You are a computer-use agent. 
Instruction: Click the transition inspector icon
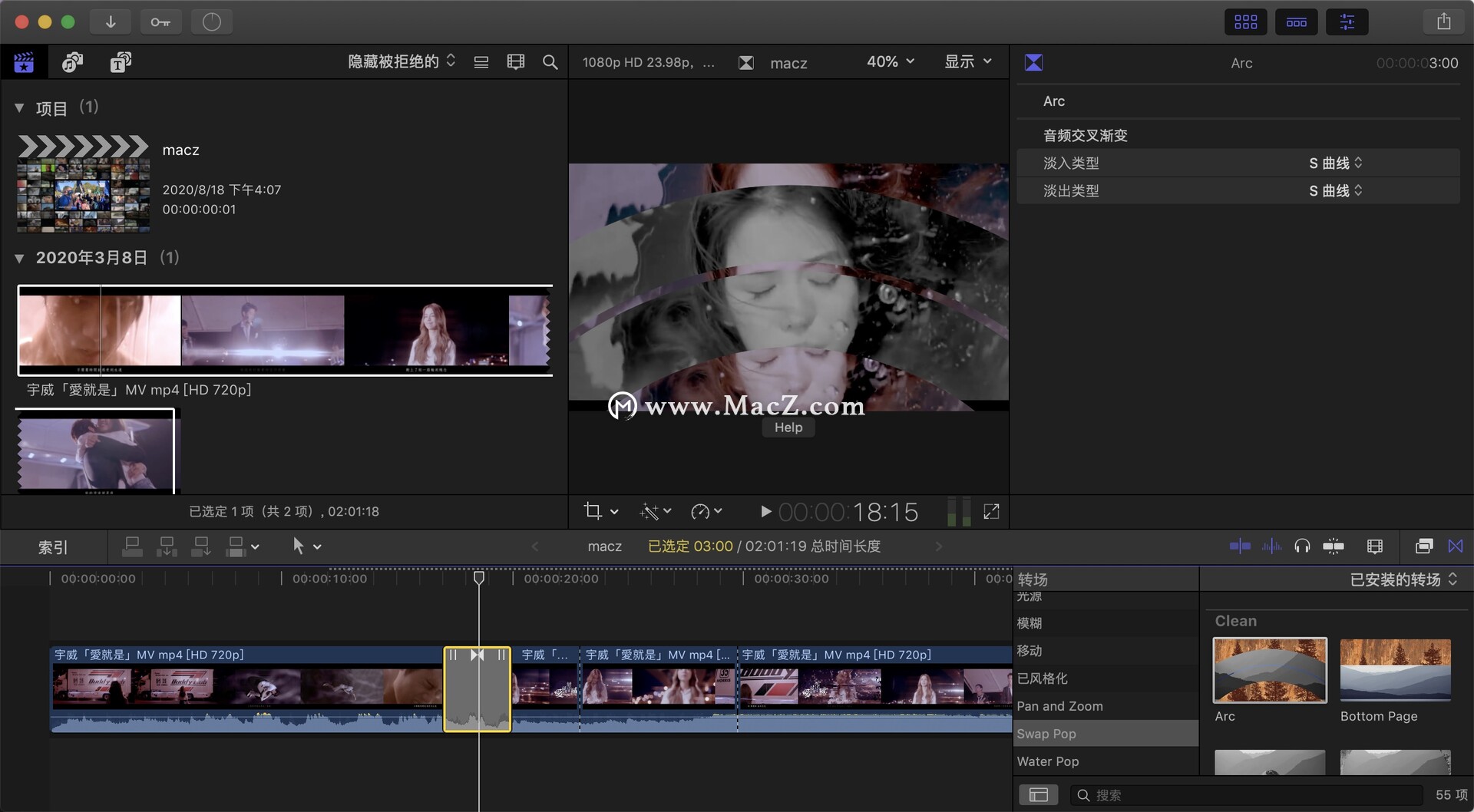(1034, 62)
